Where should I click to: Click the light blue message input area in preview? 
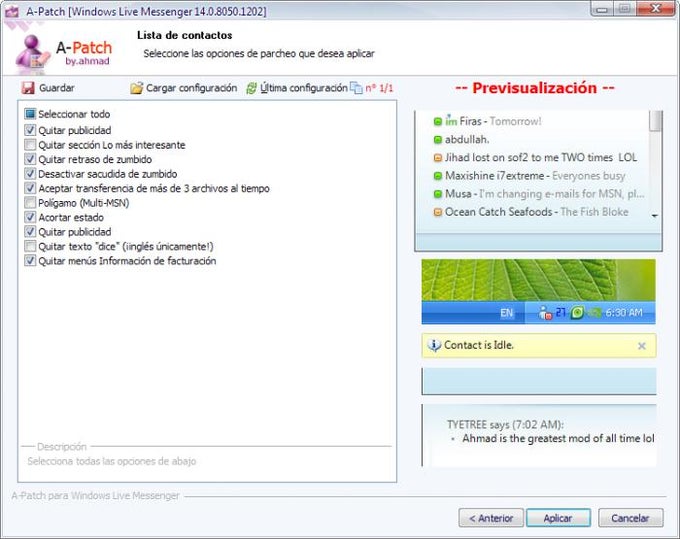point(539,382)
